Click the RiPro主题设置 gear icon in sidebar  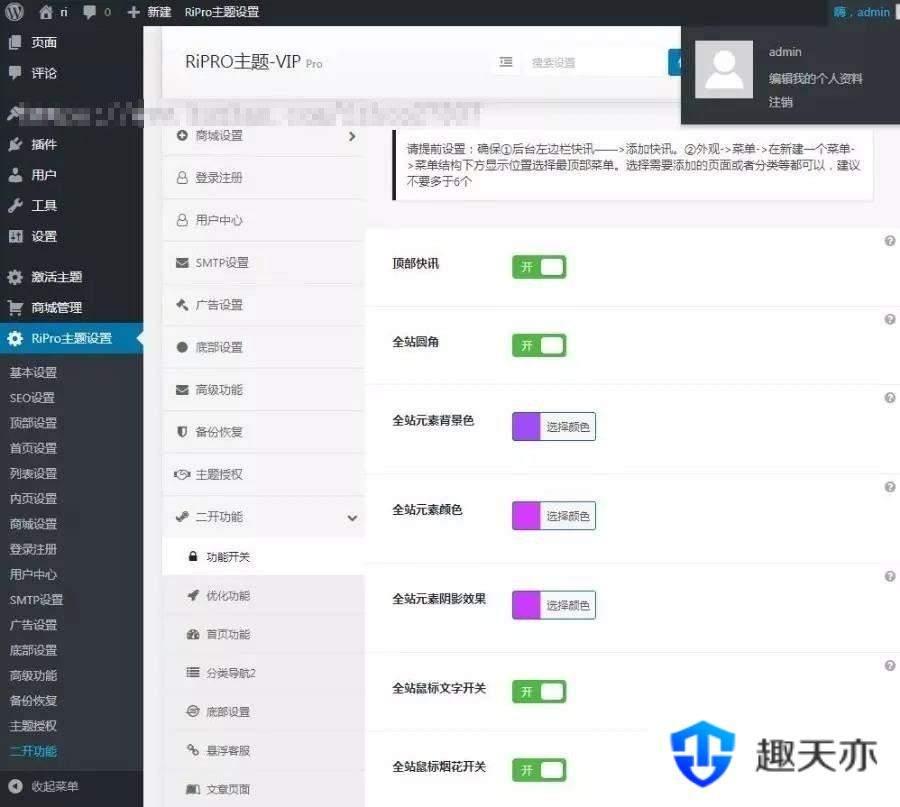pos(15,339)
